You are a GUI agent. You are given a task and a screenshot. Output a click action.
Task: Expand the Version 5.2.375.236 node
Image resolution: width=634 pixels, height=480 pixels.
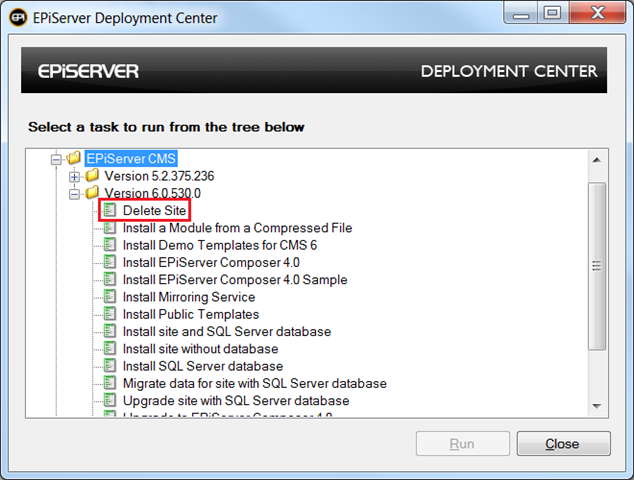(x=75, y=176)
